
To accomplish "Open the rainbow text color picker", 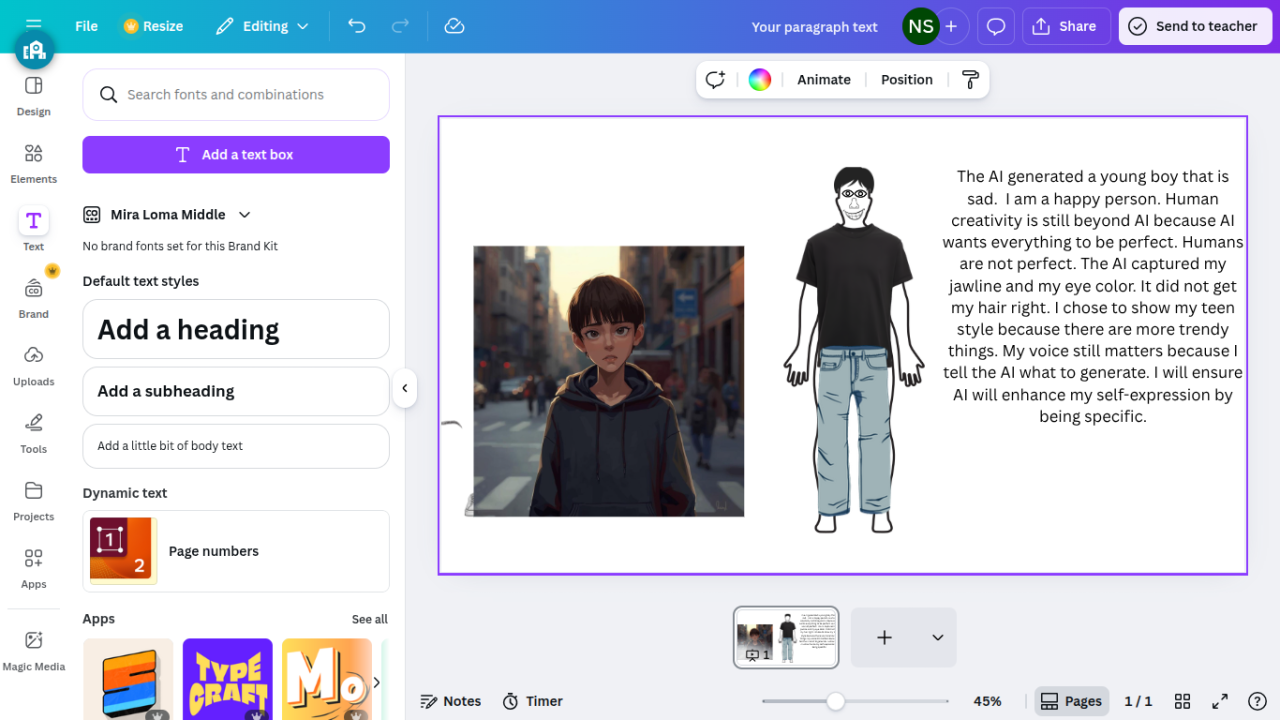I will click(x=760, y=80).
